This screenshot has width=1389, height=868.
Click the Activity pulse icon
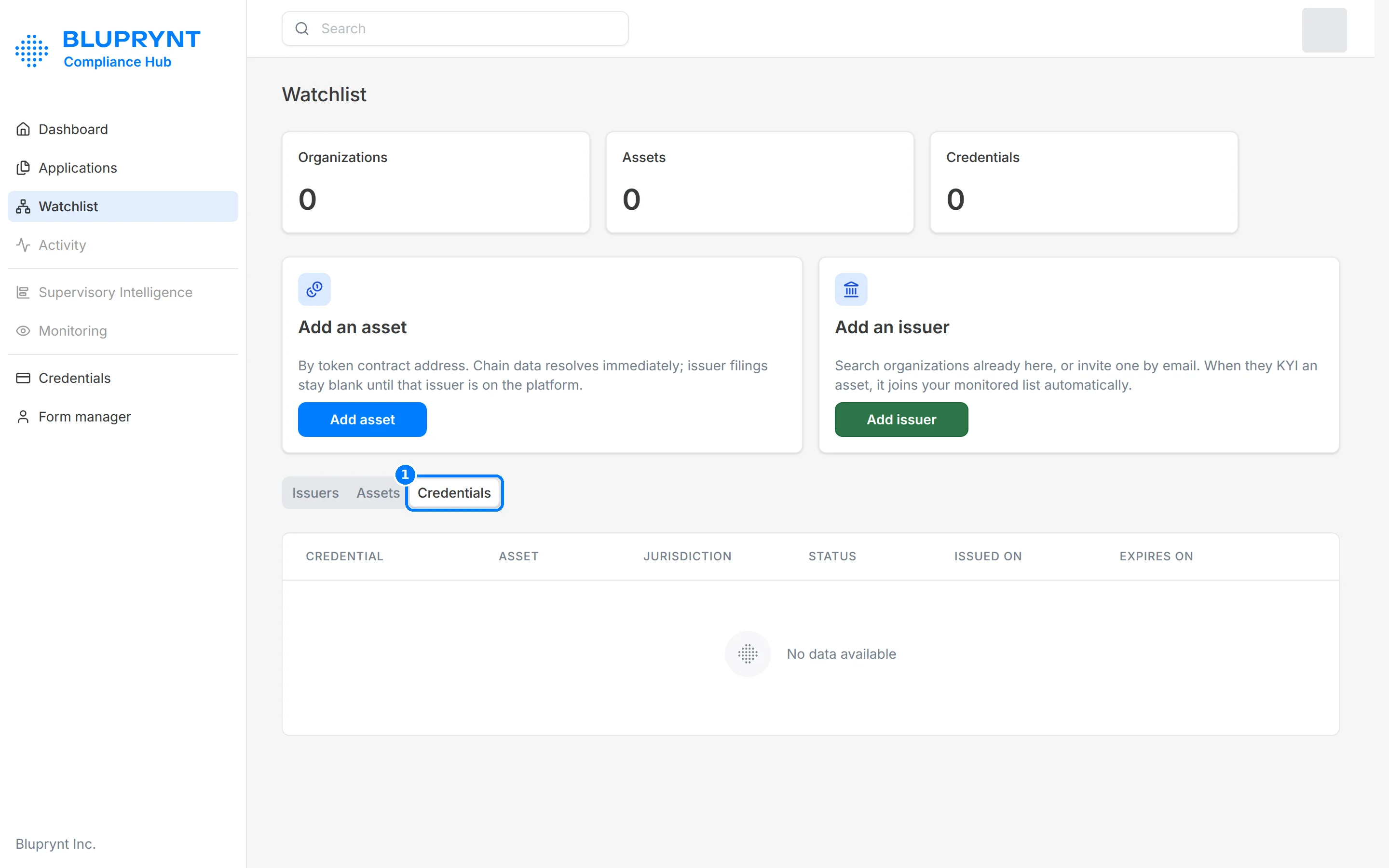(x=23, y=244)
